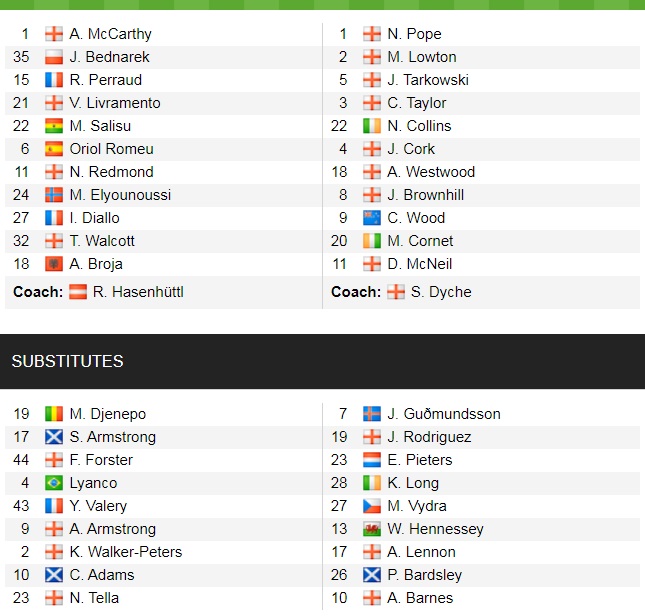Click the Iceland flag beside J. Guðmundsson
This screenshot has width=645, height=616.
pos(372,414)
